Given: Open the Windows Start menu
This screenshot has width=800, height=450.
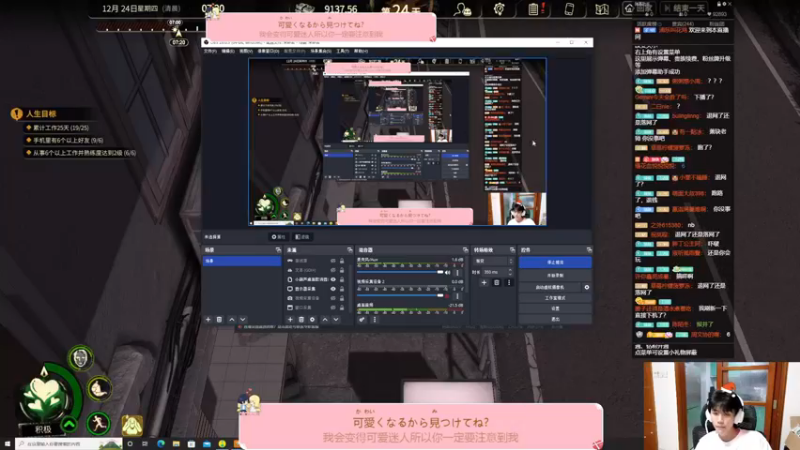Looking at the screenshot, I should tap(7, 444).
